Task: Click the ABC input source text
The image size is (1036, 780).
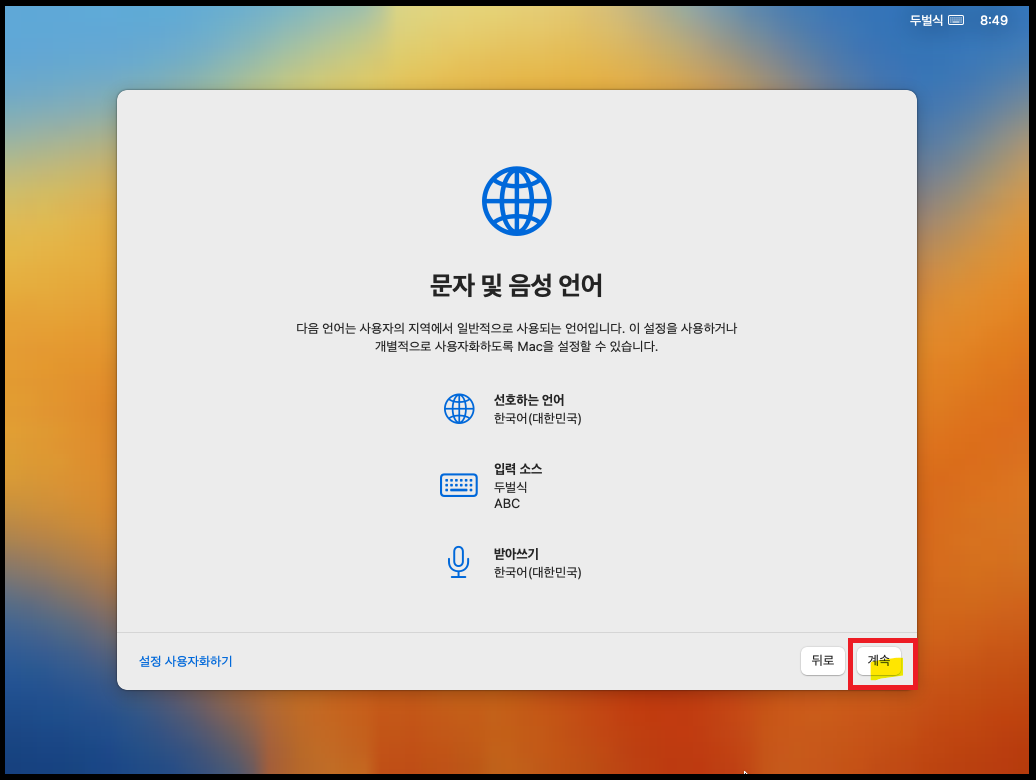Action: (x=507, y=504)
